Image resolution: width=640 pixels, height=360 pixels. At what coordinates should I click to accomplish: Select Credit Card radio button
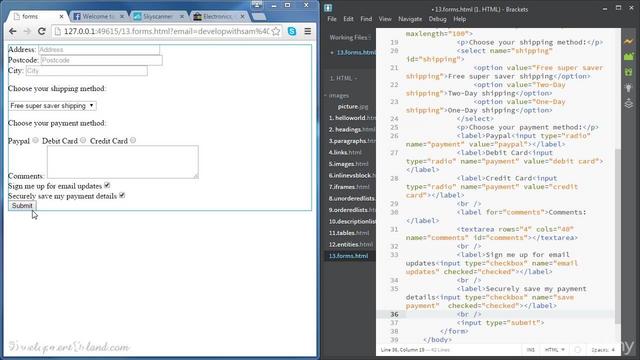coord(133,140)
